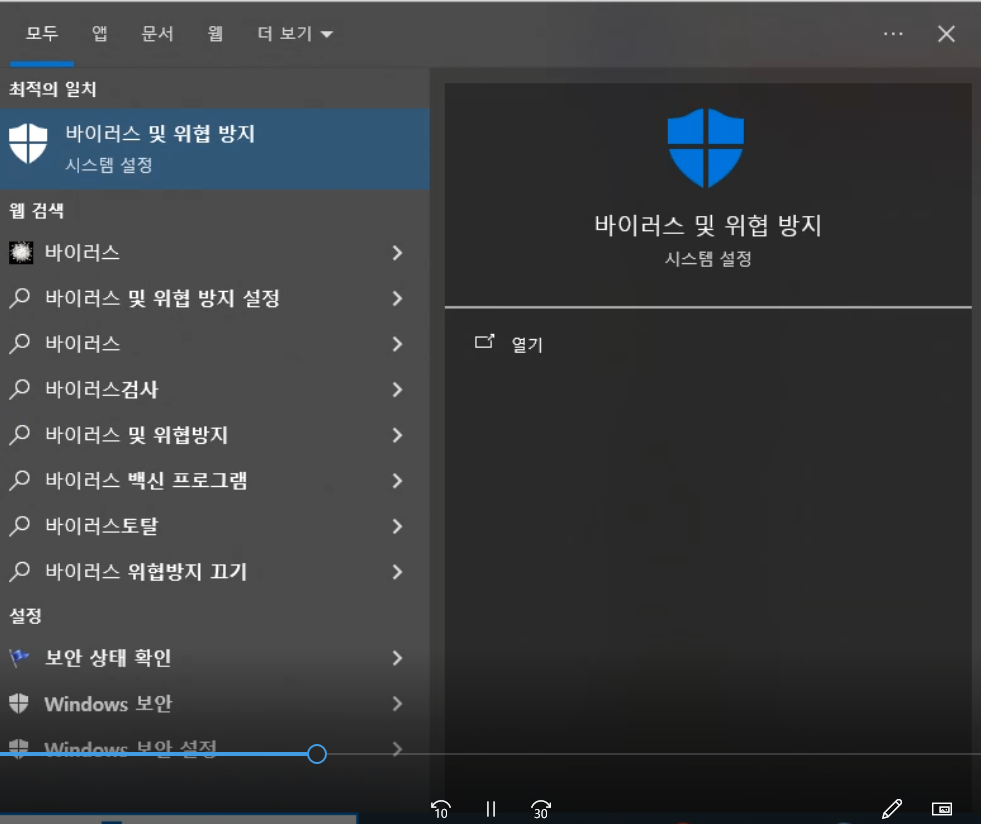
Task: Open best match 바이러스 및 위협 방지
Action: tap(215, 149)
